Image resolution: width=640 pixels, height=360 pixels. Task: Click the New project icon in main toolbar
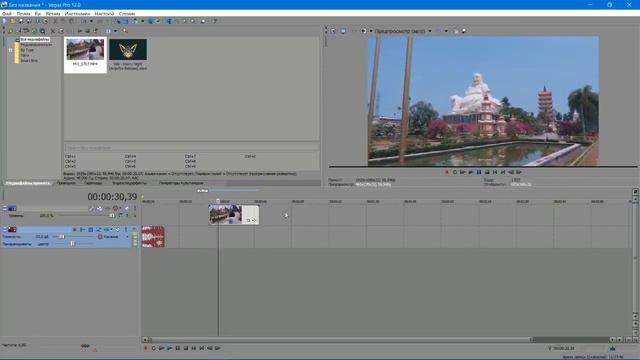4,21
